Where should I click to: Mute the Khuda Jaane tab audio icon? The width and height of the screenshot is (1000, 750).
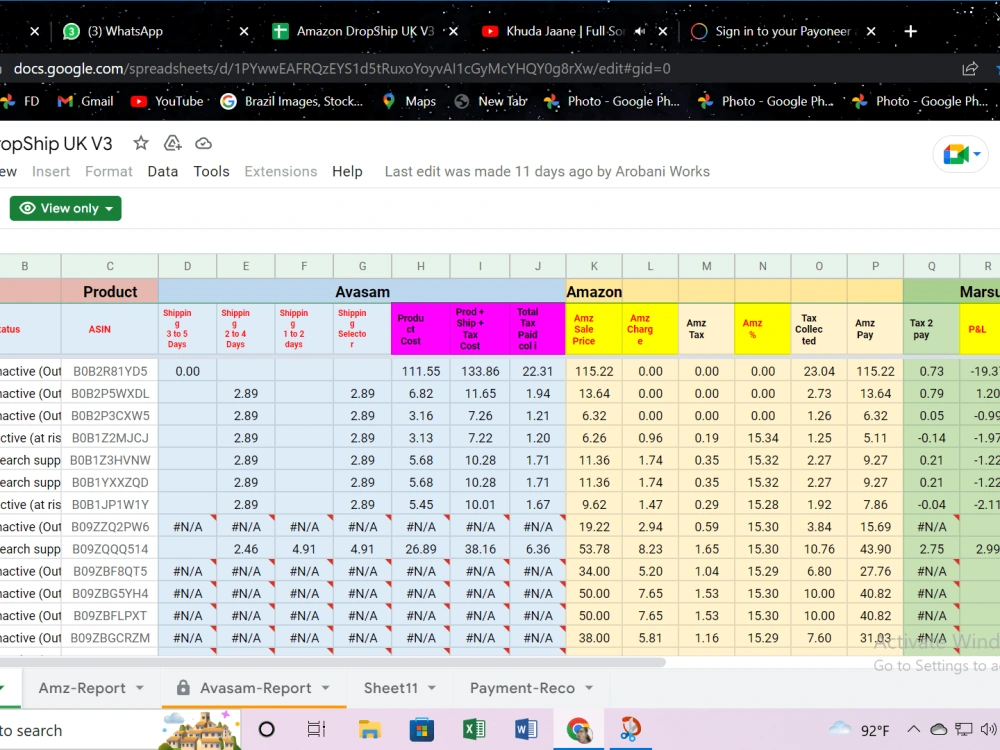[x=641, y=31]
